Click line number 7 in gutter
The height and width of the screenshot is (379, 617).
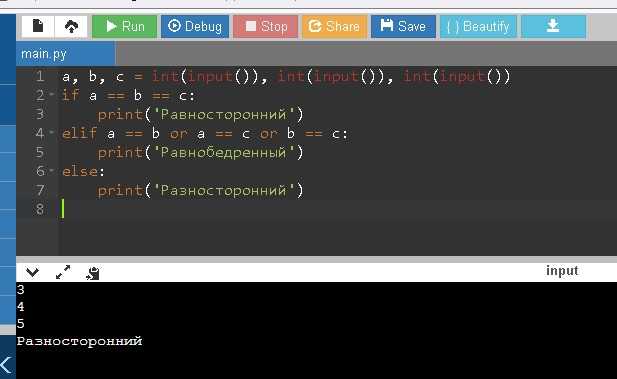(x=40, y=190)
